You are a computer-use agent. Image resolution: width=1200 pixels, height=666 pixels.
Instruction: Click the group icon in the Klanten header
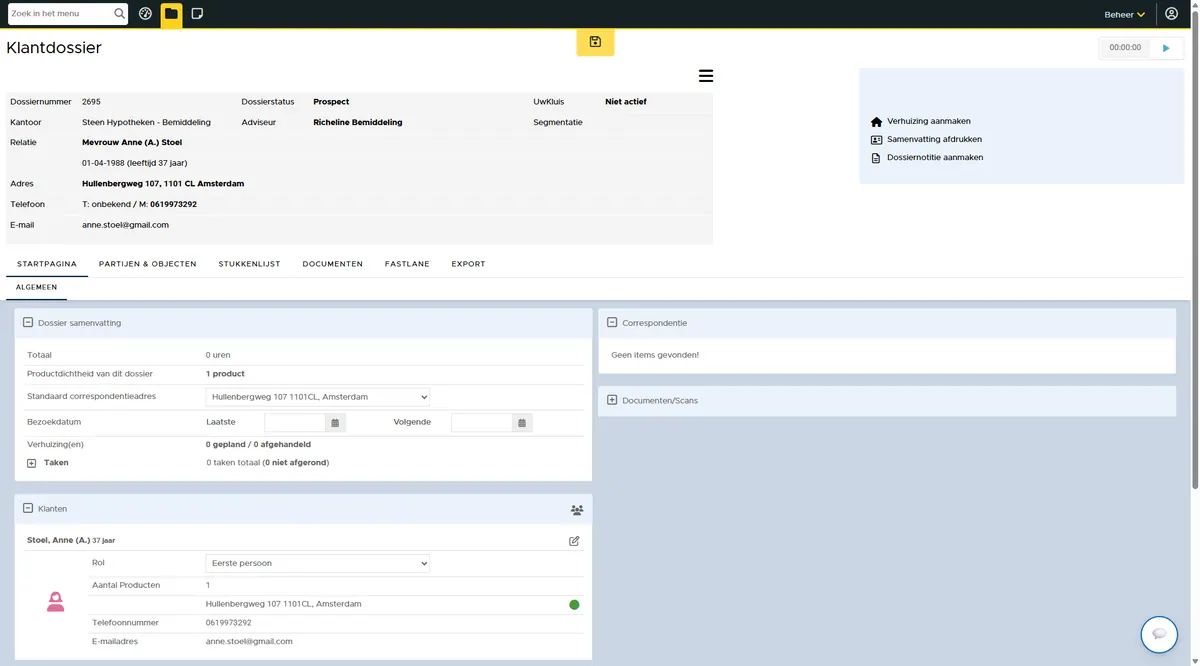(577, 510)
